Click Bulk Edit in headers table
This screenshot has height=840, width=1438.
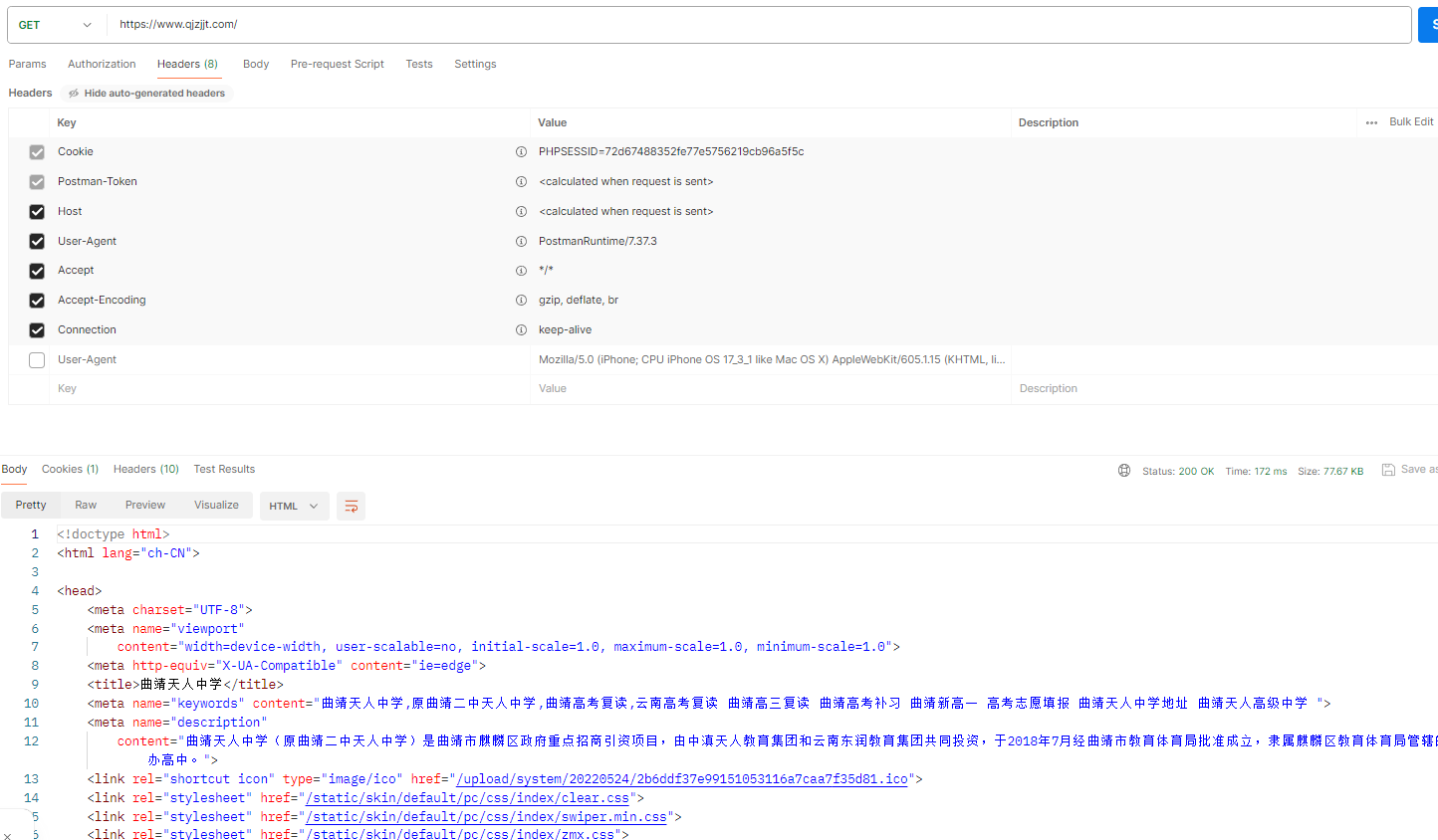pyautogui.click(x=1410, y=121)
